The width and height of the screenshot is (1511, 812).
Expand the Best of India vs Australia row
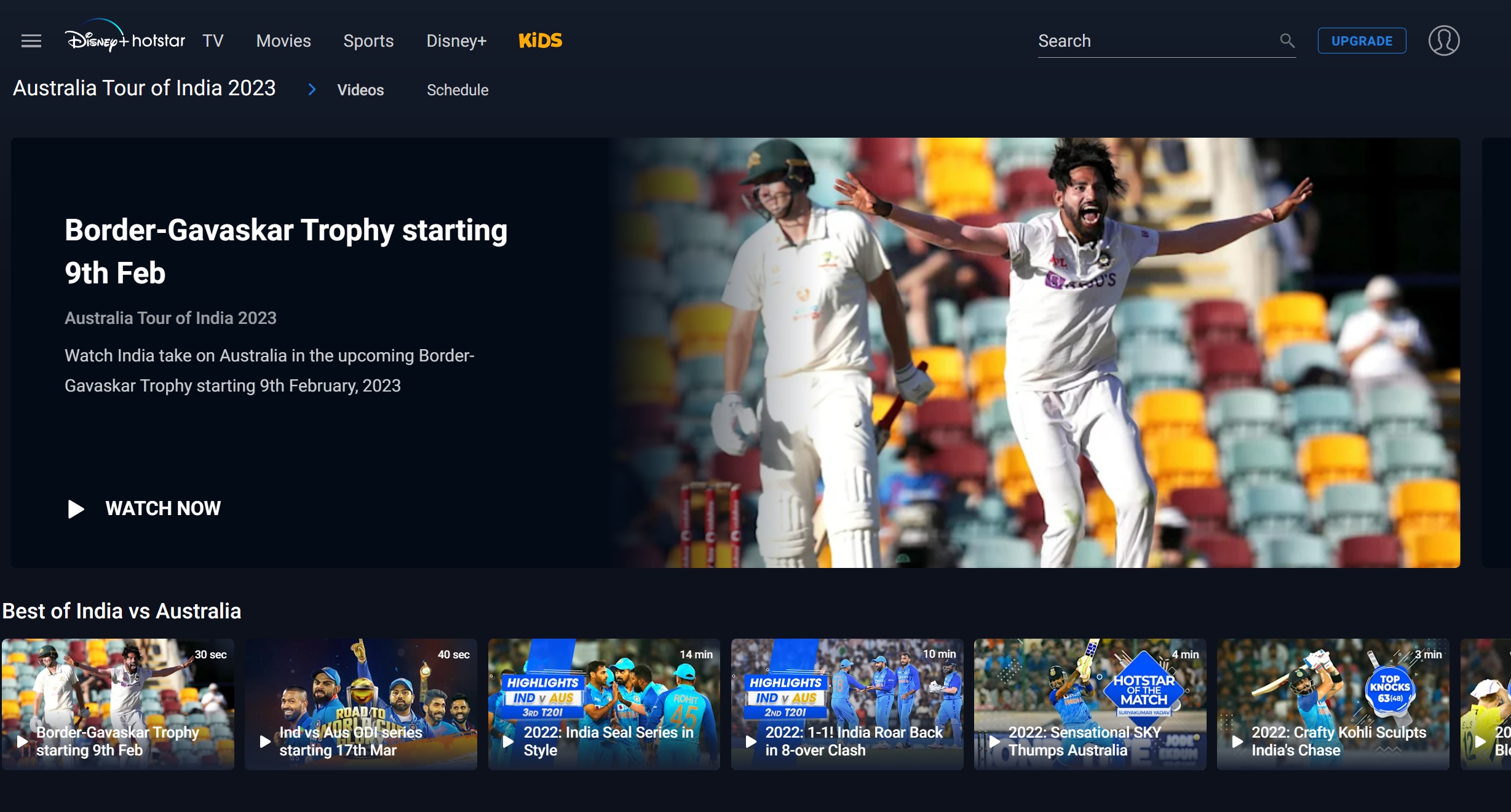pos(122,611)
